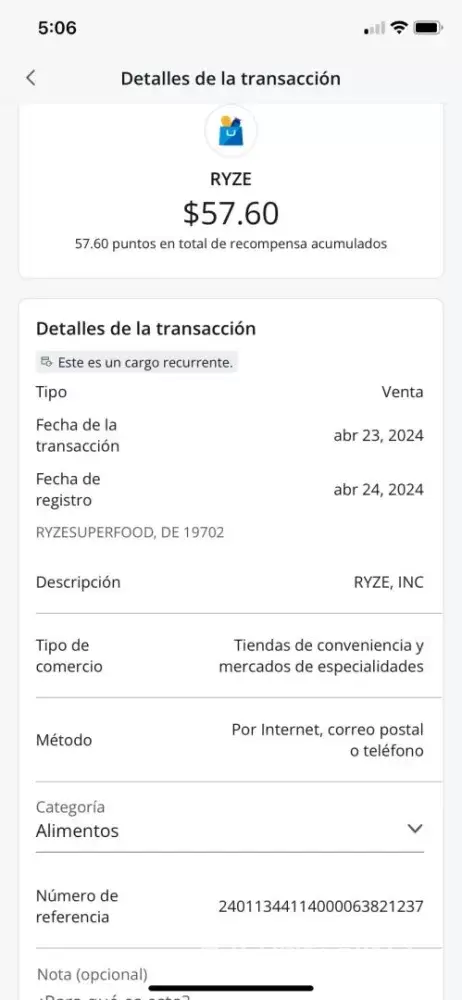Tap the Nota (opcional) input field

(x=230, y=982)
